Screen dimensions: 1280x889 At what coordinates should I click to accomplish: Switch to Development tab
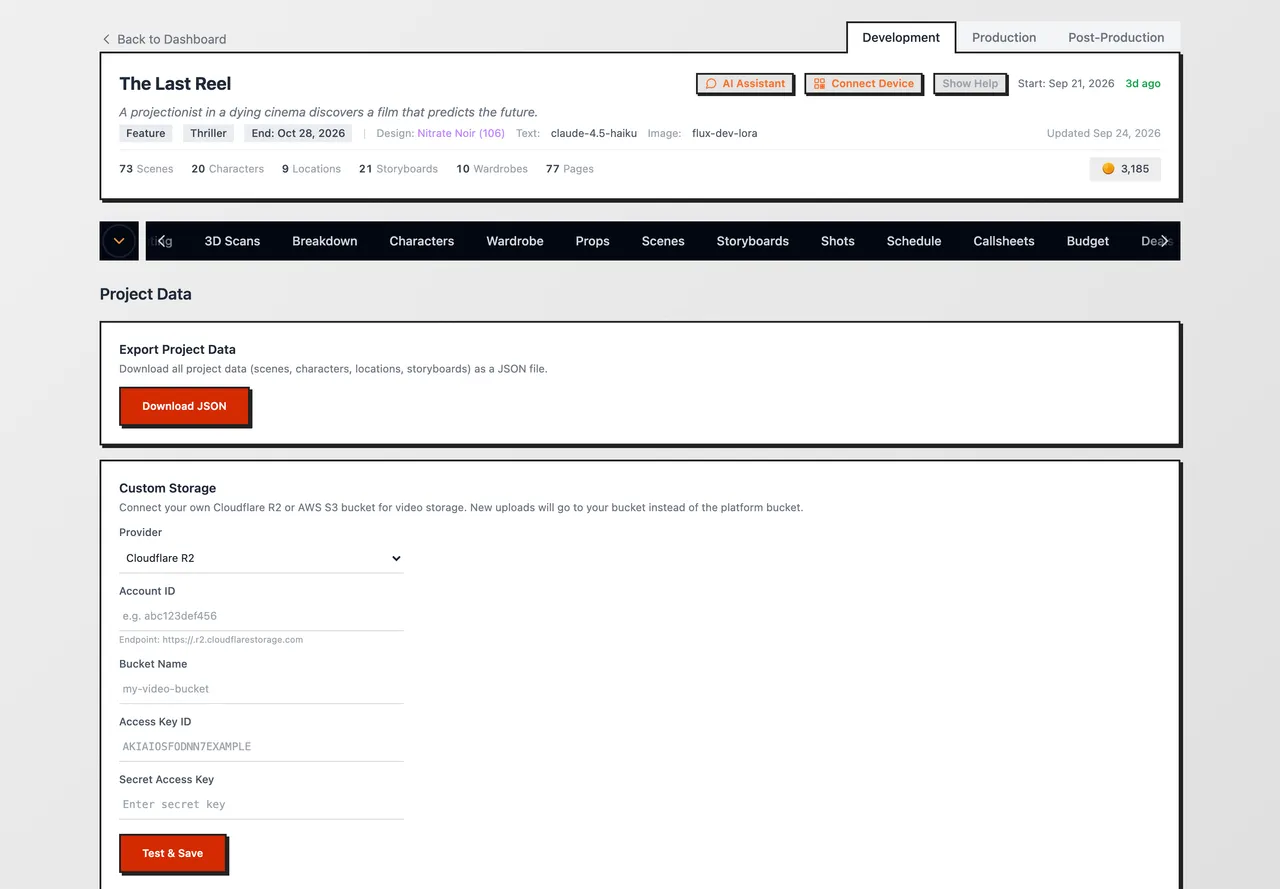click(x=901, y=37)
